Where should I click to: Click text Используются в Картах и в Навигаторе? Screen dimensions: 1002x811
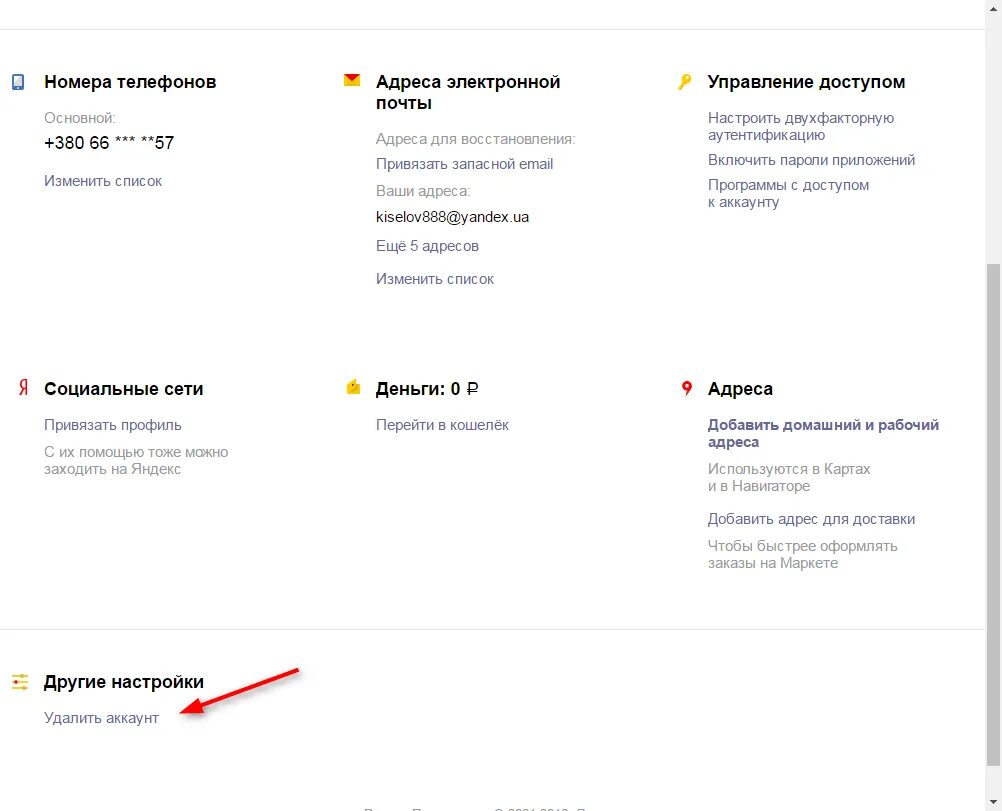(789, 477)
